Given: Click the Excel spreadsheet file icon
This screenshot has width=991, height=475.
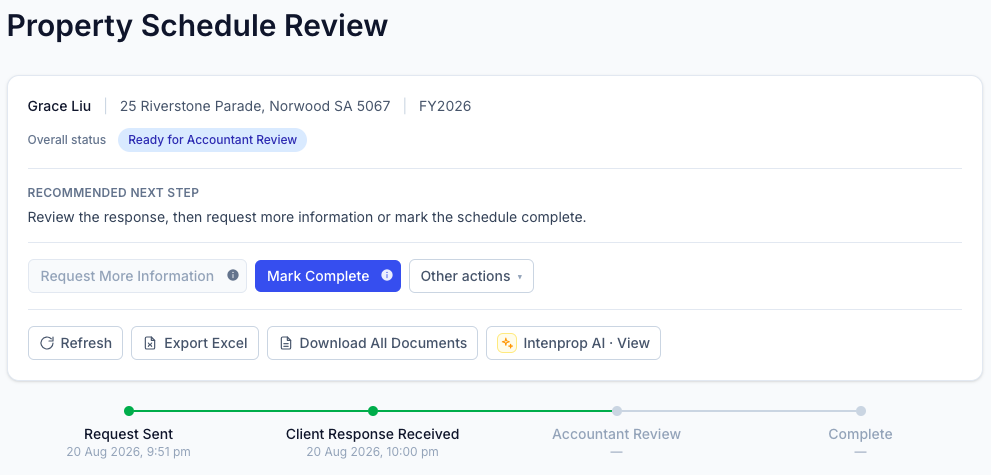Looking at the screenshot, I should 150,343.
